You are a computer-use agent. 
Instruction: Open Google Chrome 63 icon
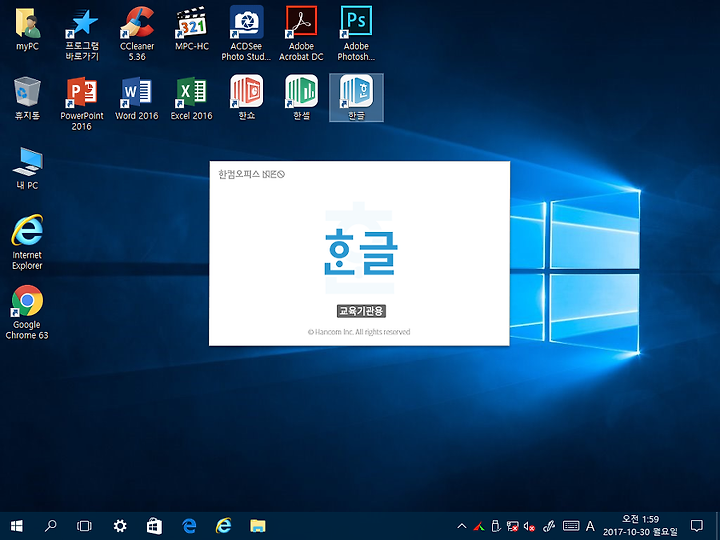27,312
